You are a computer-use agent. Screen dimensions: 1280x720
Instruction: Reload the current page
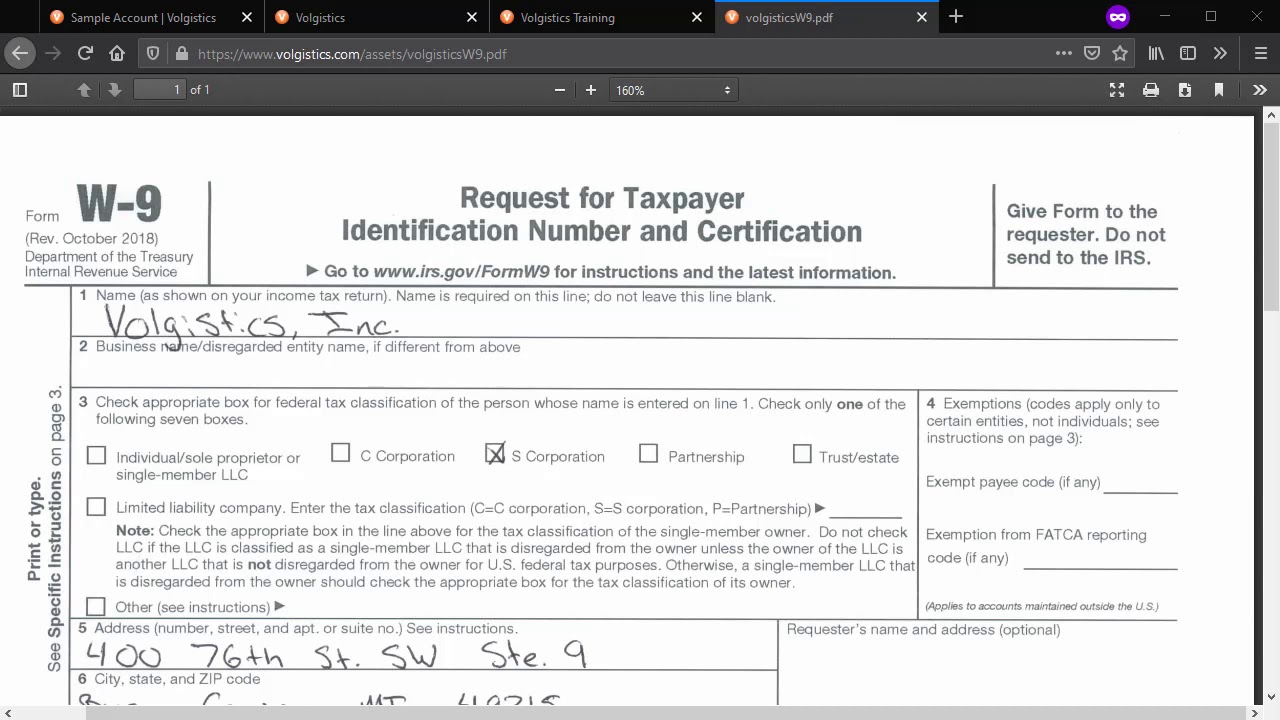tap(85, 54)
